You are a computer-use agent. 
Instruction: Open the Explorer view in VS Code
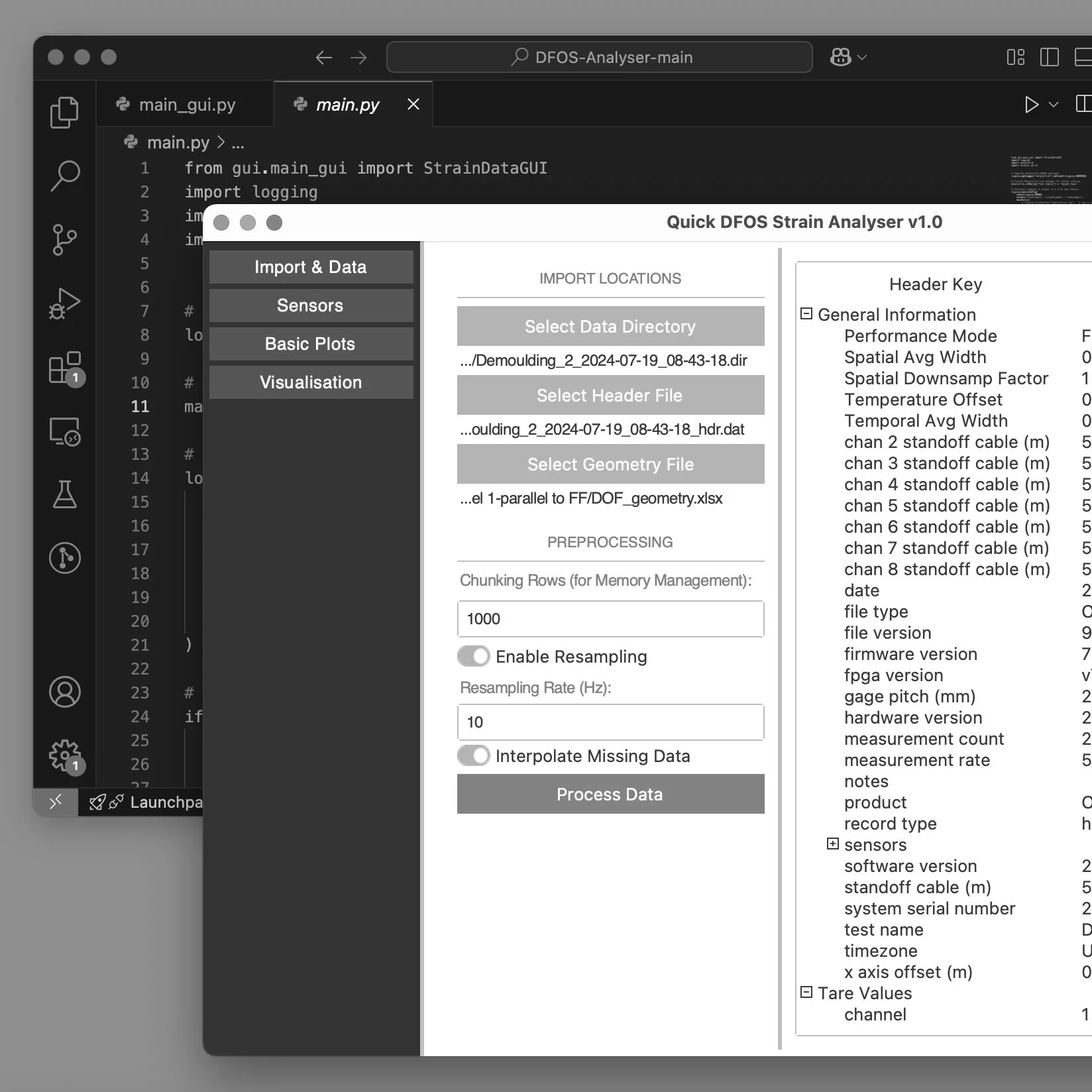[64, 112]
